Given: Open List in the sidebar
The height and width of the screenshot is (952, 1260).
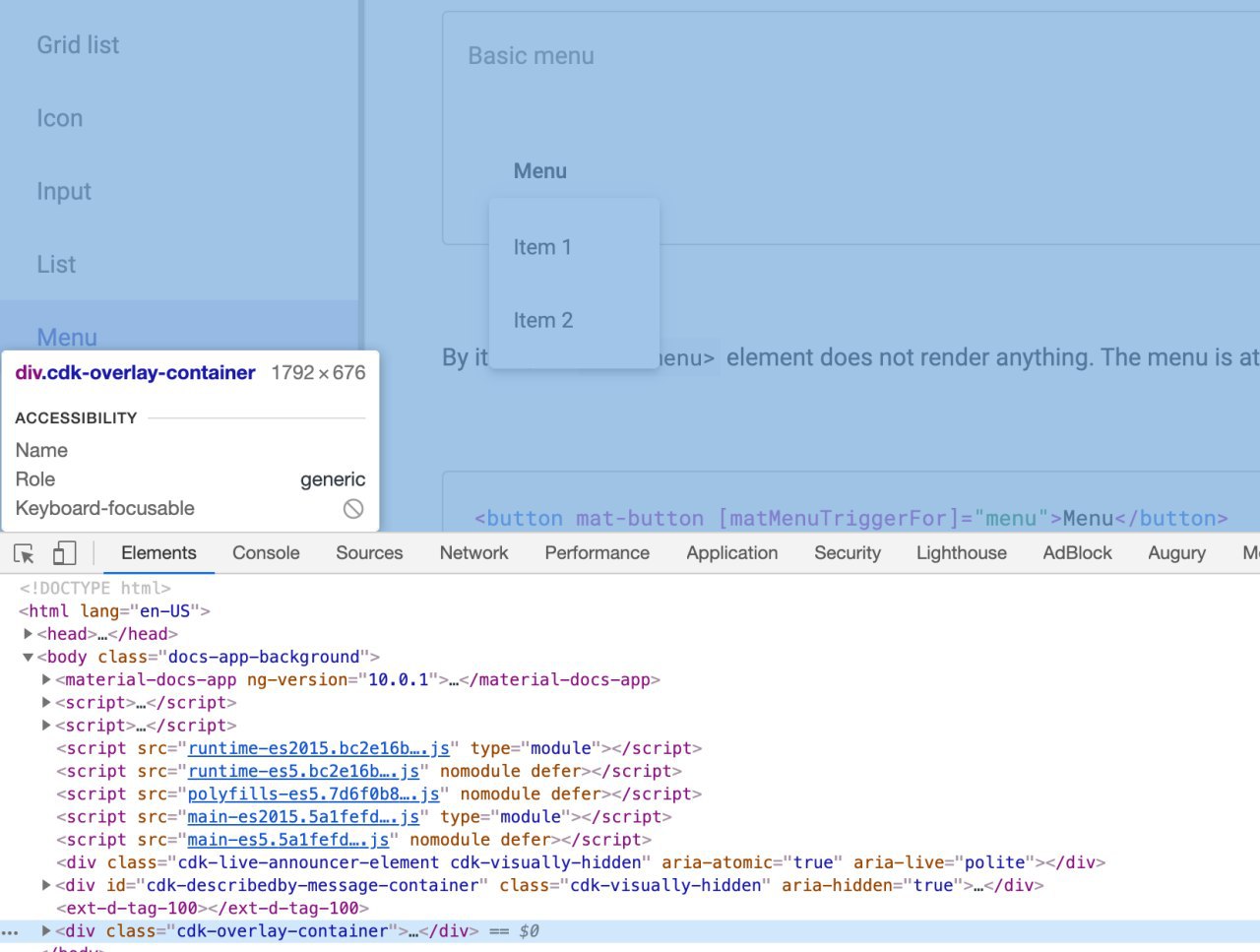Looking at the screenshot, I should [56, 264].
